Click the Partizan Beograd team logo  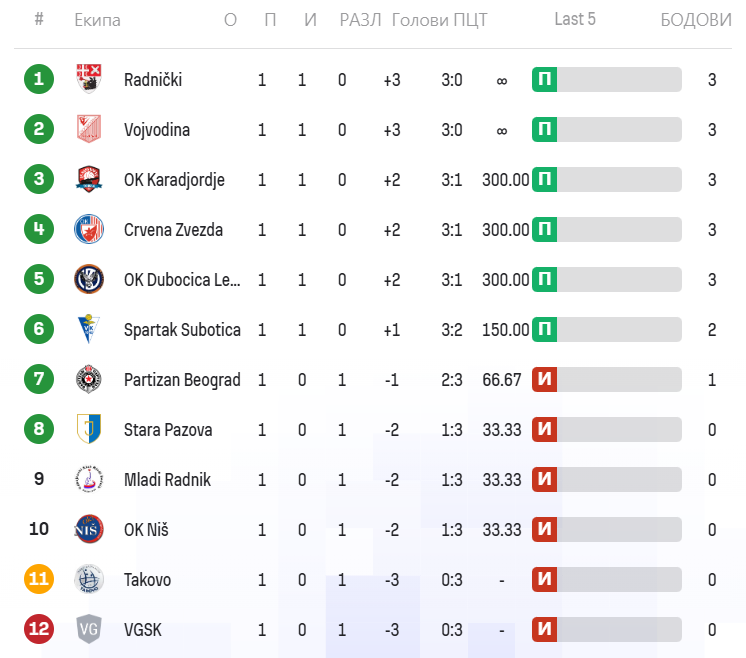(x=89, y=379)
